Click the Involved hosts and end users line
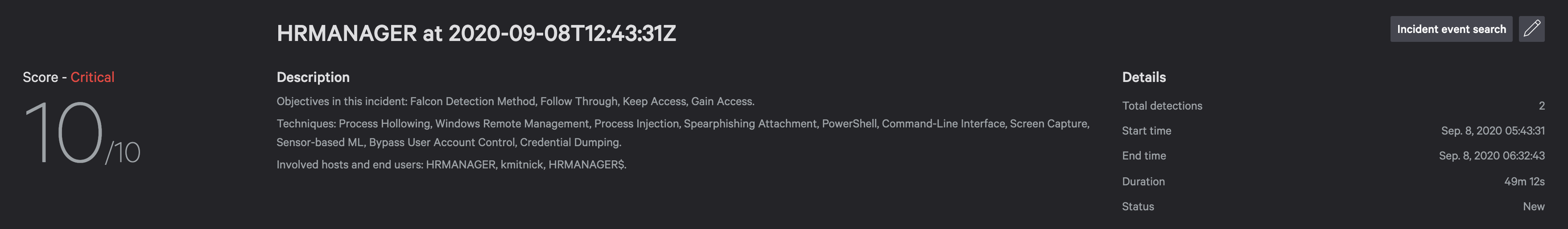1568x229 pixels. pyautogui.click(x=451, y=164)
